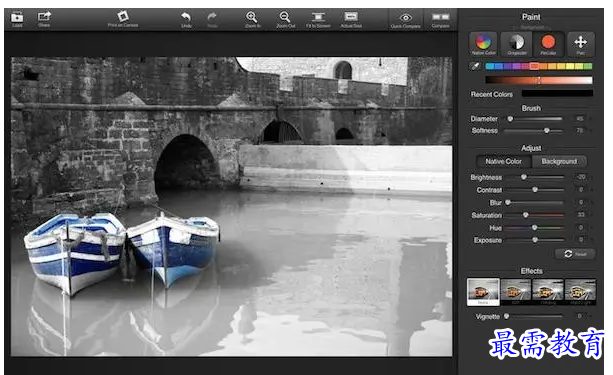The width and height of the screenshot is (613, 375).
Task: Adjust the brush Diameter slider
Action: 534,118
